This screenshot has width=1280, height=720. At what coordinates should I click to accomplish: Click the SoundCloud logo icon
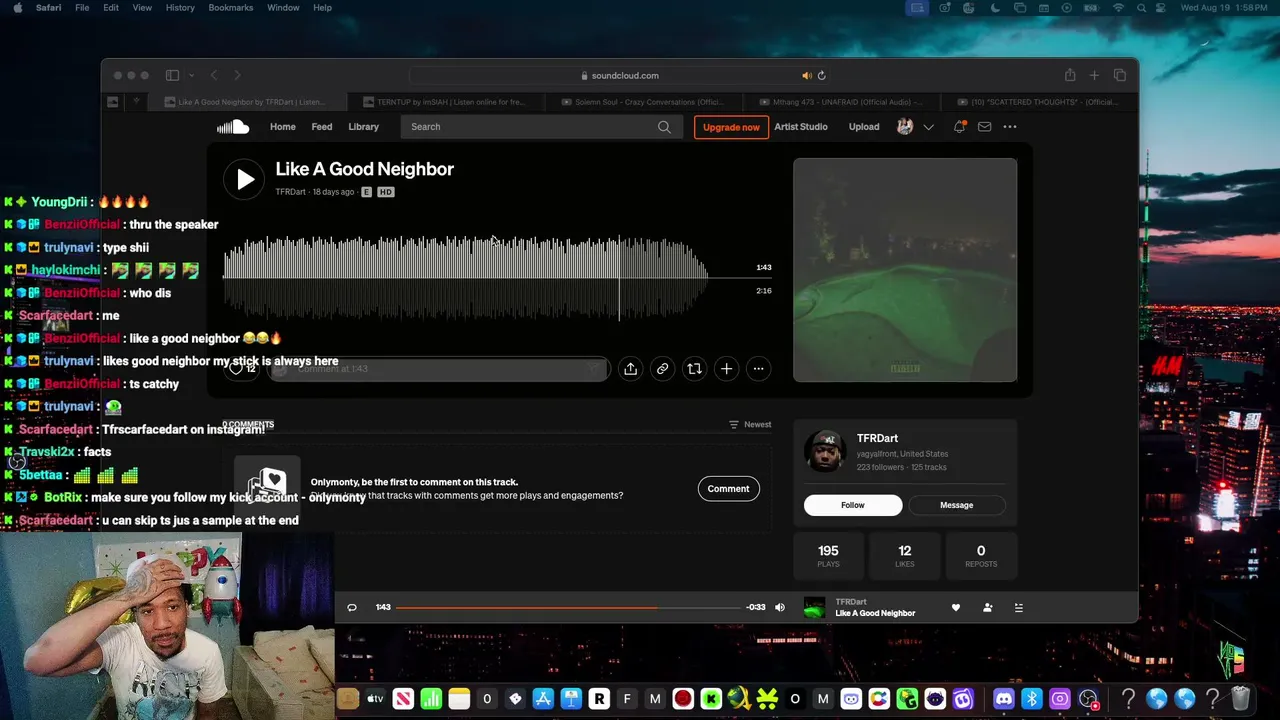click(x=233, y=127)
